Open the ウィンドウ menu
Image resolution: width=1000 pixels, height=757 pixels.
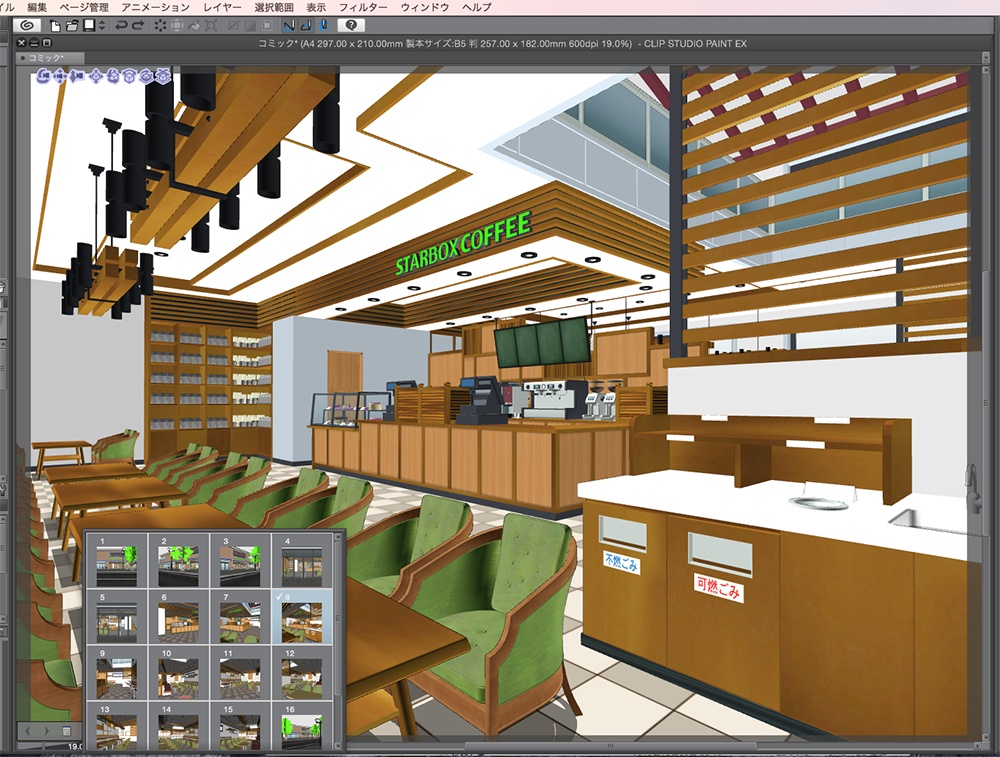pyautogui.click(x=425, y=7)
